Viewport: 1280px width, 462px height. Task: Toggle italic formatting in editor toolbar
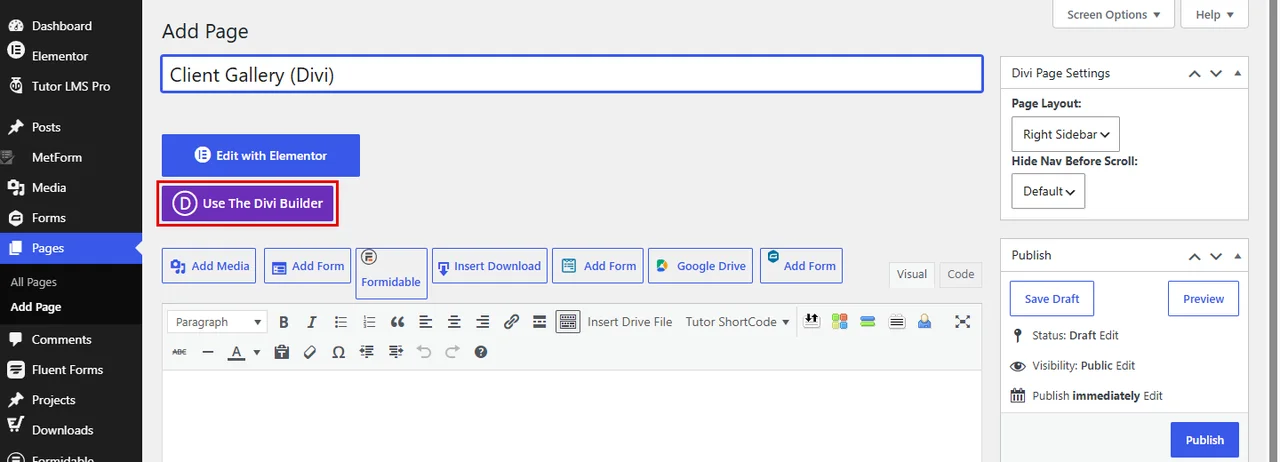(312, 322)
